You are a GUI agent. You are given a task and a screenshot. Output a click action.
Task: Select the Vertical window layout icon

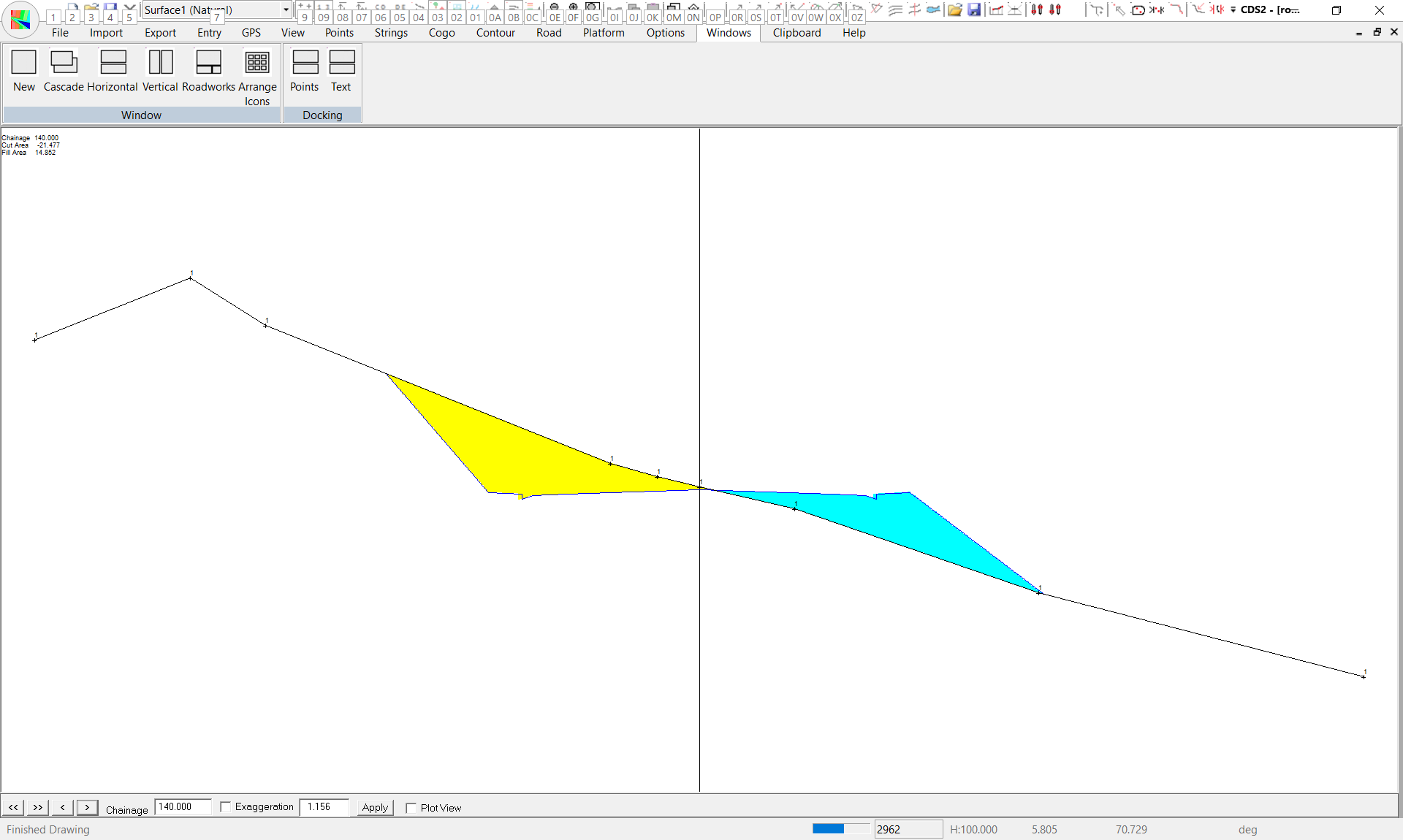[x=160, y=63]
